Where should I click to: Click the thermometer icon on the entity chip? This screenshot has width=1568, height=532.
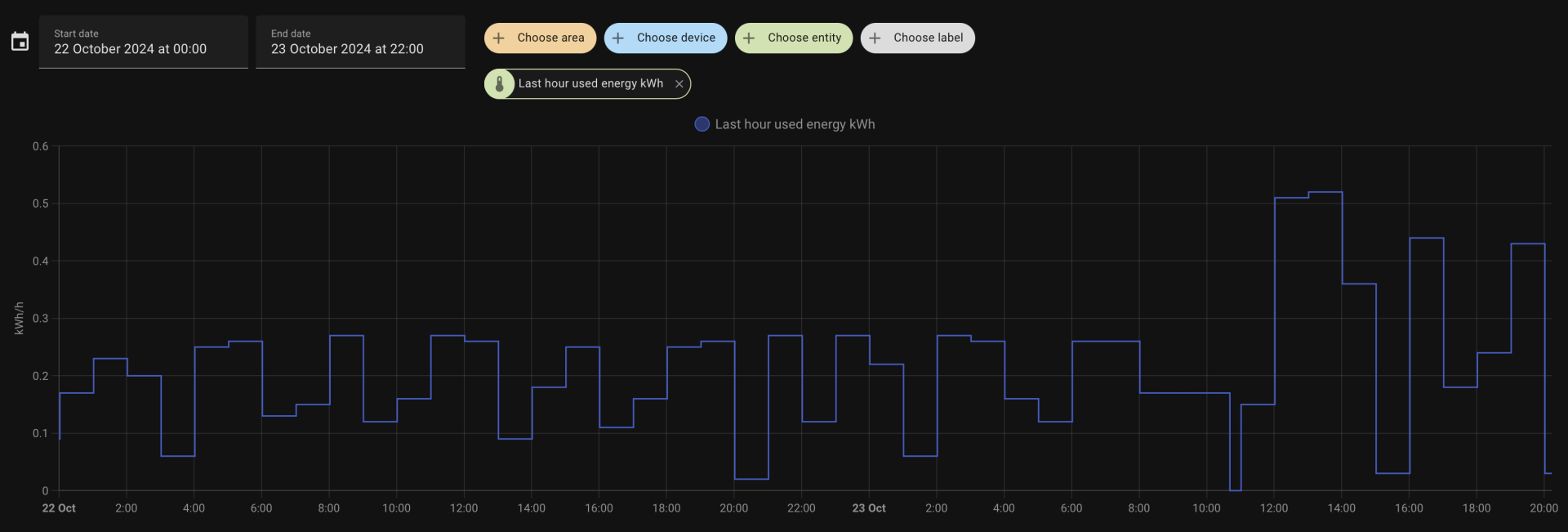[x=500, y=84]
